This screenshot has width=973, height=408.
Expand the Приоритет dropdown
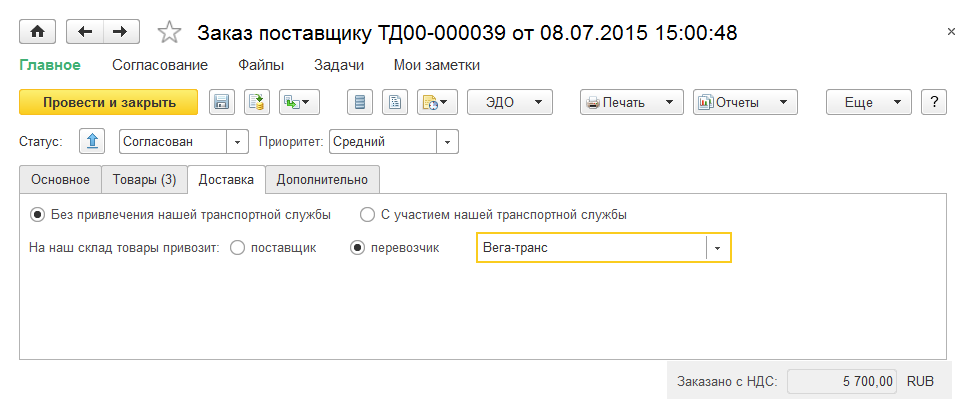tap(446, 142)
